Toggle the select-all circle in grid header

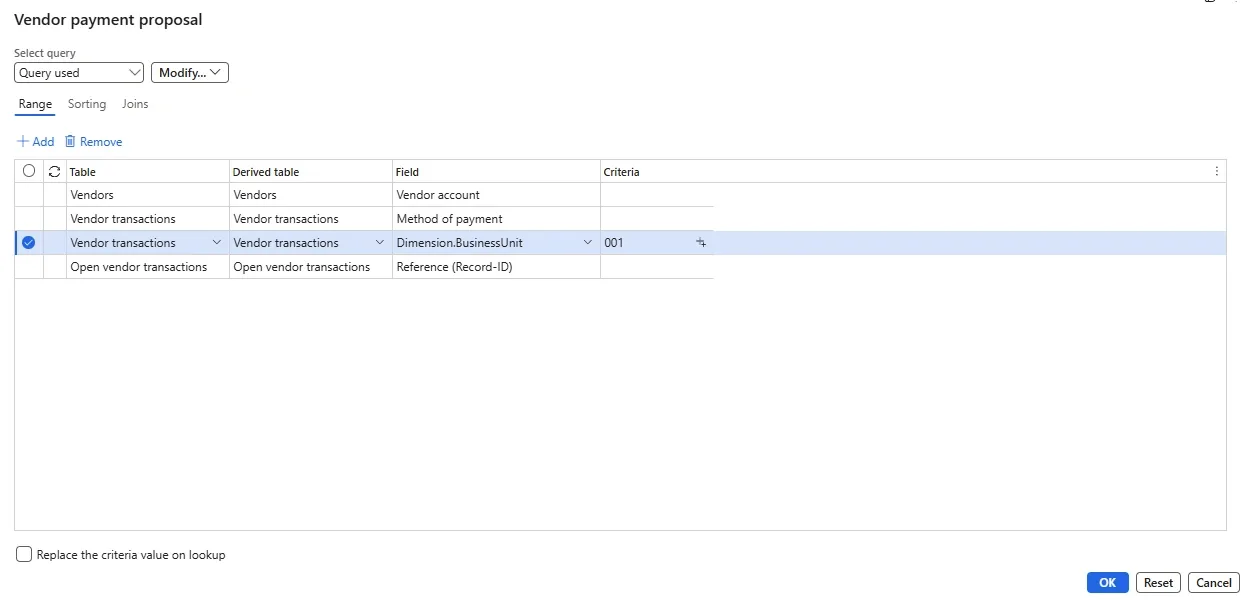click(29, 171)
